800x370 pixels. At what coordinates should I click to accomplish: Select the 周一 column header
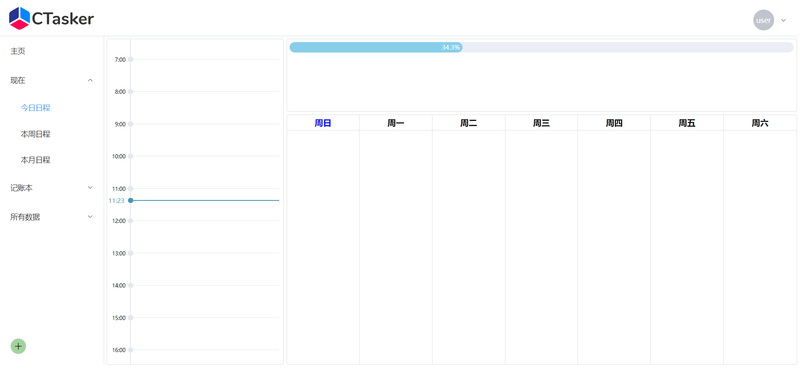pyautogui.click(x=395, y=123)
